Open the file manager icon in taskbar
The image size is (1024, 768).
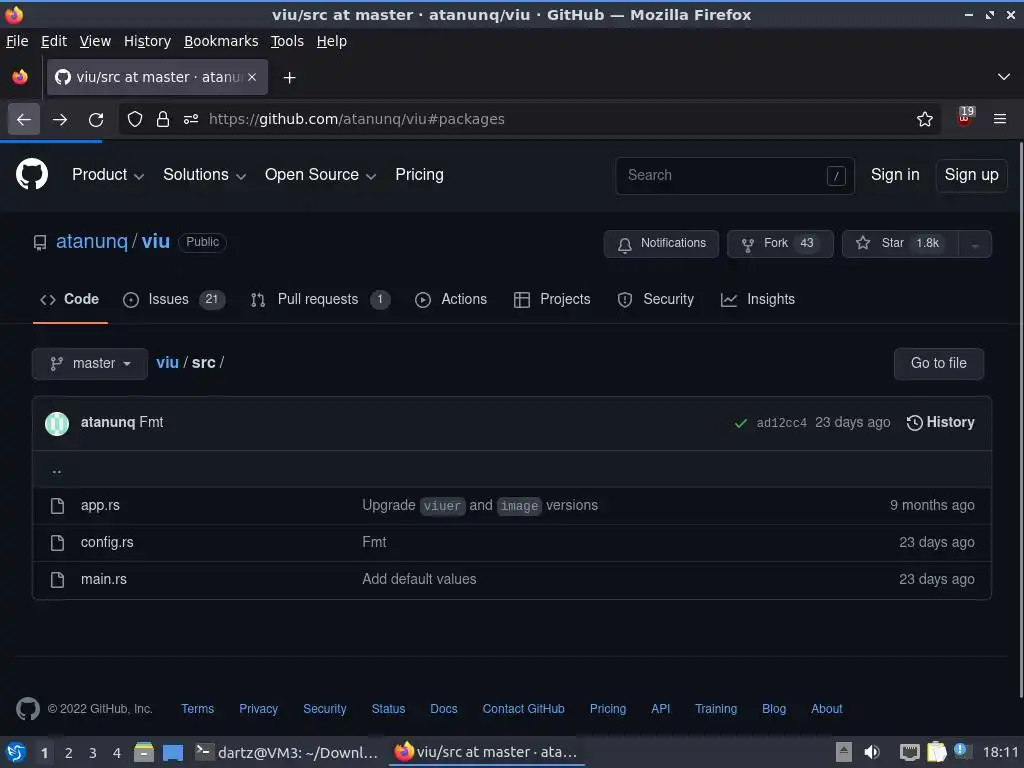coord(144,752)
